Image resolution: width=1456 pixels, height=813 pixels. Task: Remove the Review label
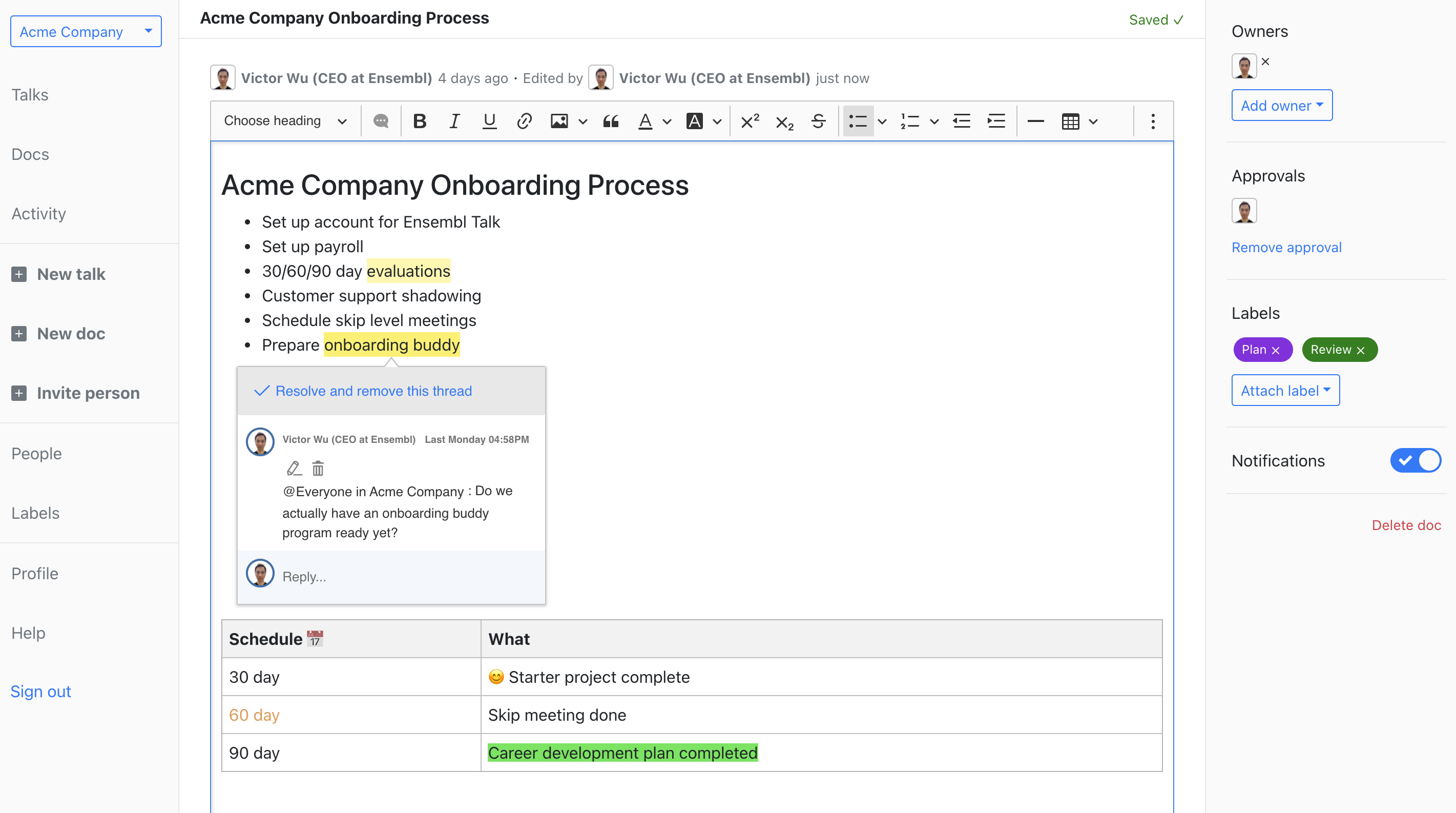[1361, 351]
